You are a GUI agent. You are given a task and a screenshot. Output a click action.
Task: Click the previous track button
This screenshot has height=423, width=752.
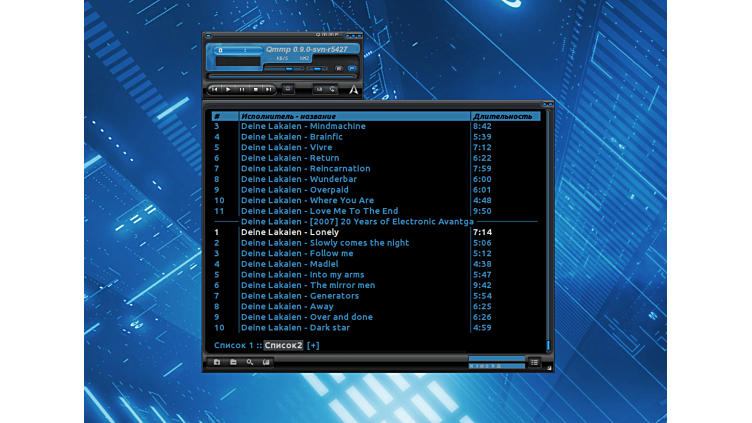click(x=214, y=89)
